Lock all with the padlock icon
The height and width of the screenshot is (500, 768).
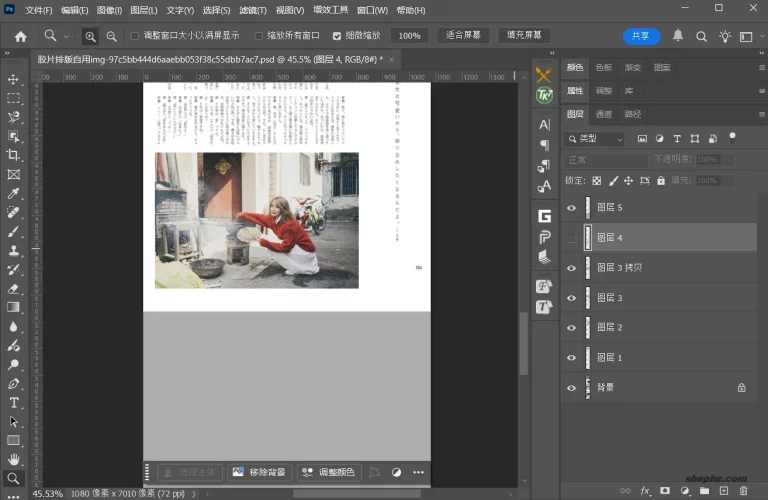pyautogui.click(x=660, y=181)
